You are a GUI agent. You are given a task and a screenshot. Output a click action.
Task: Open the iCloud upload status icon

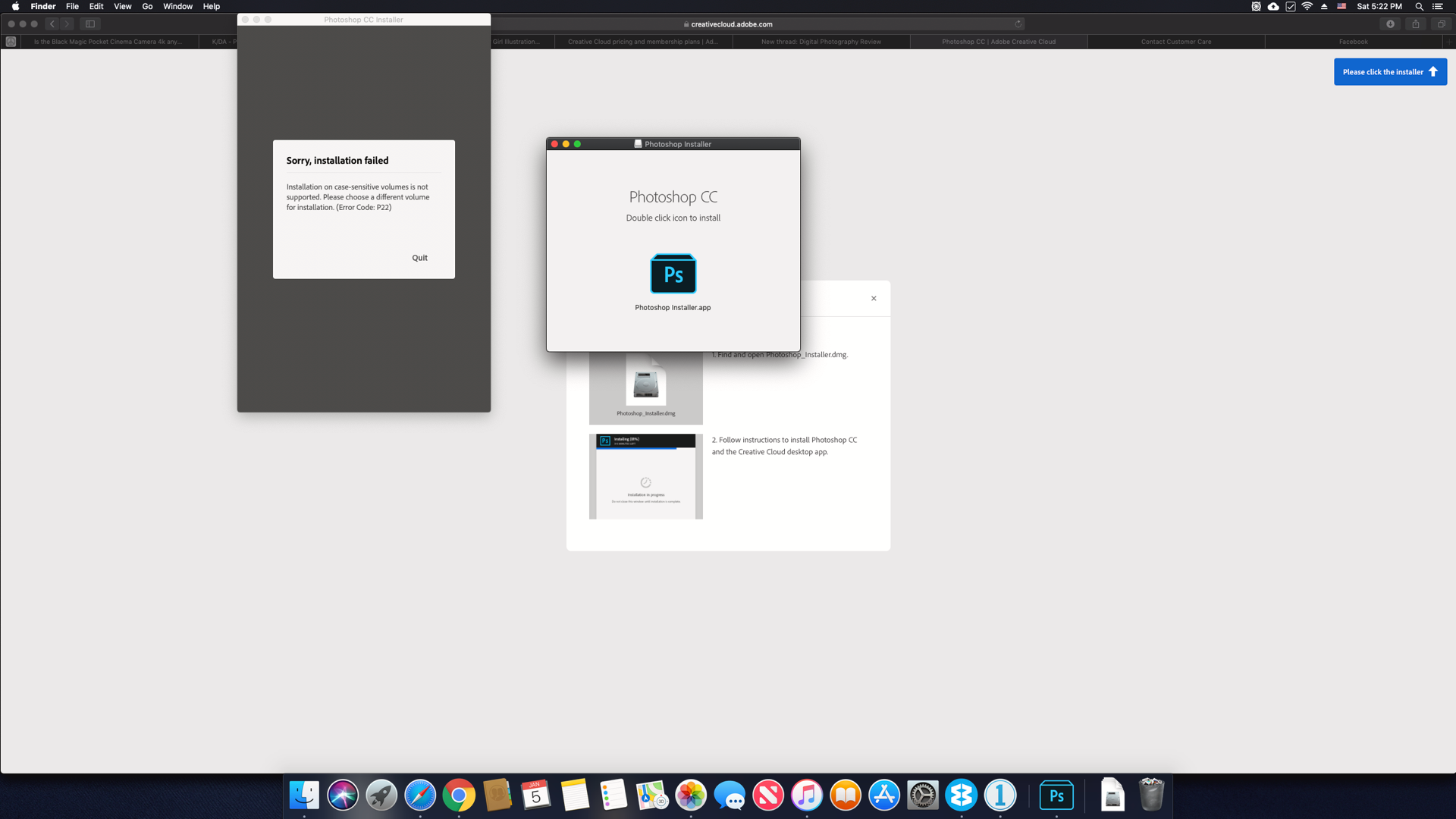click(1272, 6)
